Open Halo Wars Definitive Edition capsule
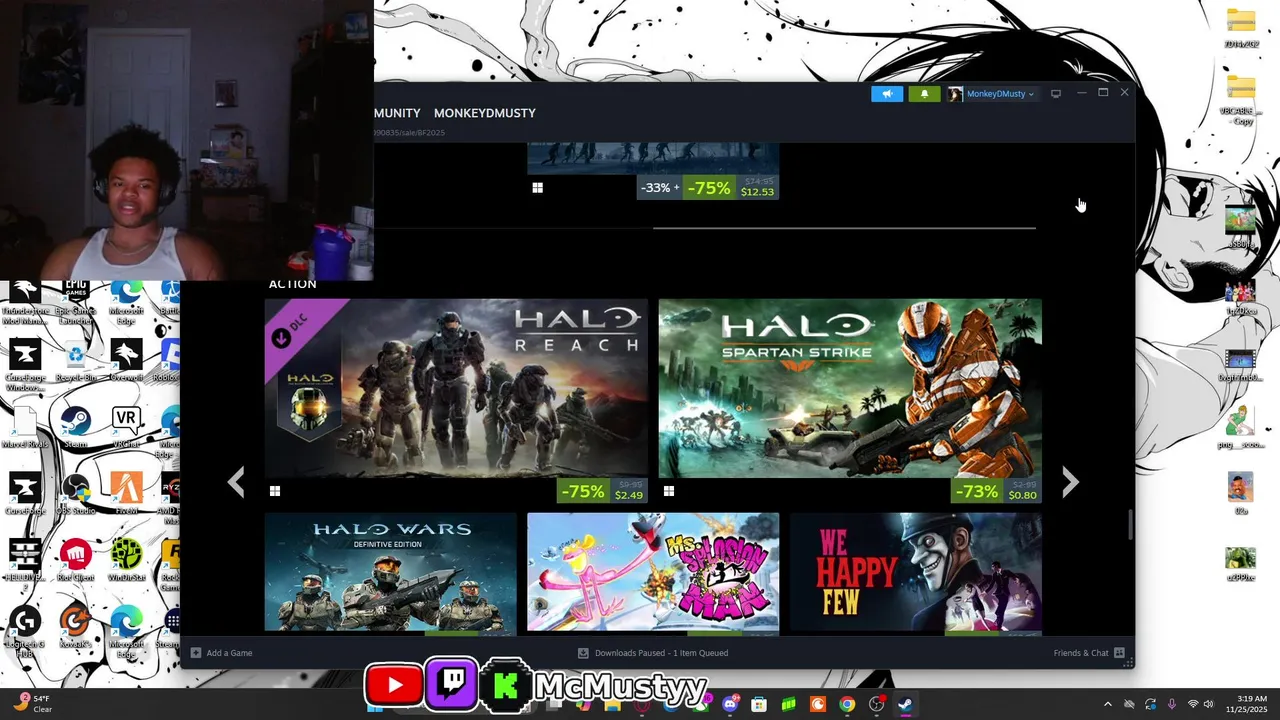The height and width of the screenshot is (720, 1280). point(390,572)
